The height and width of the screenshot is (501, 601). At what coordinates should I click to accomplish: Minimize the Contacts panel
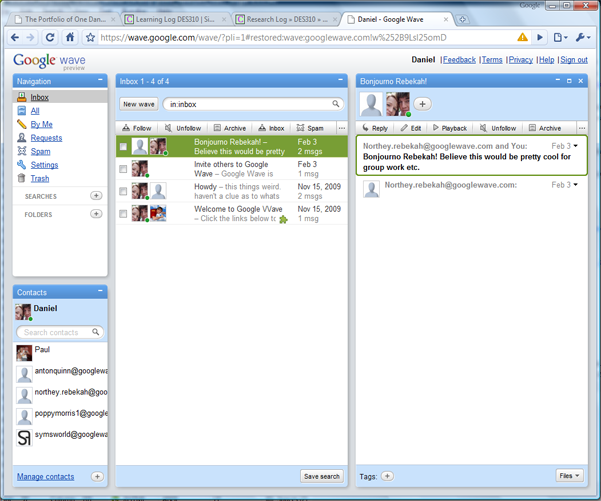point(100,291)
